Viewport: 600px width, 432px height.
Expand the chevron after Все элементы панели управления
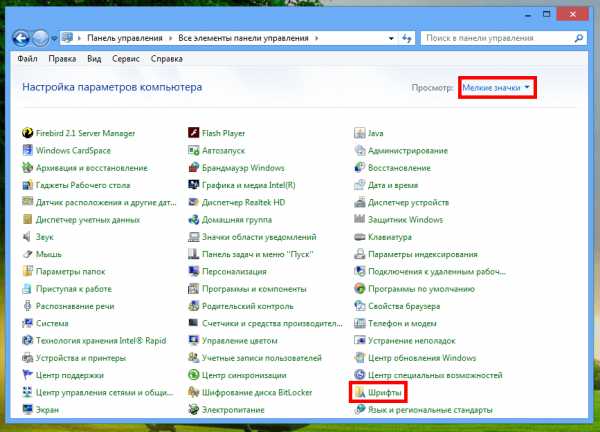click(x=316, y=38)
